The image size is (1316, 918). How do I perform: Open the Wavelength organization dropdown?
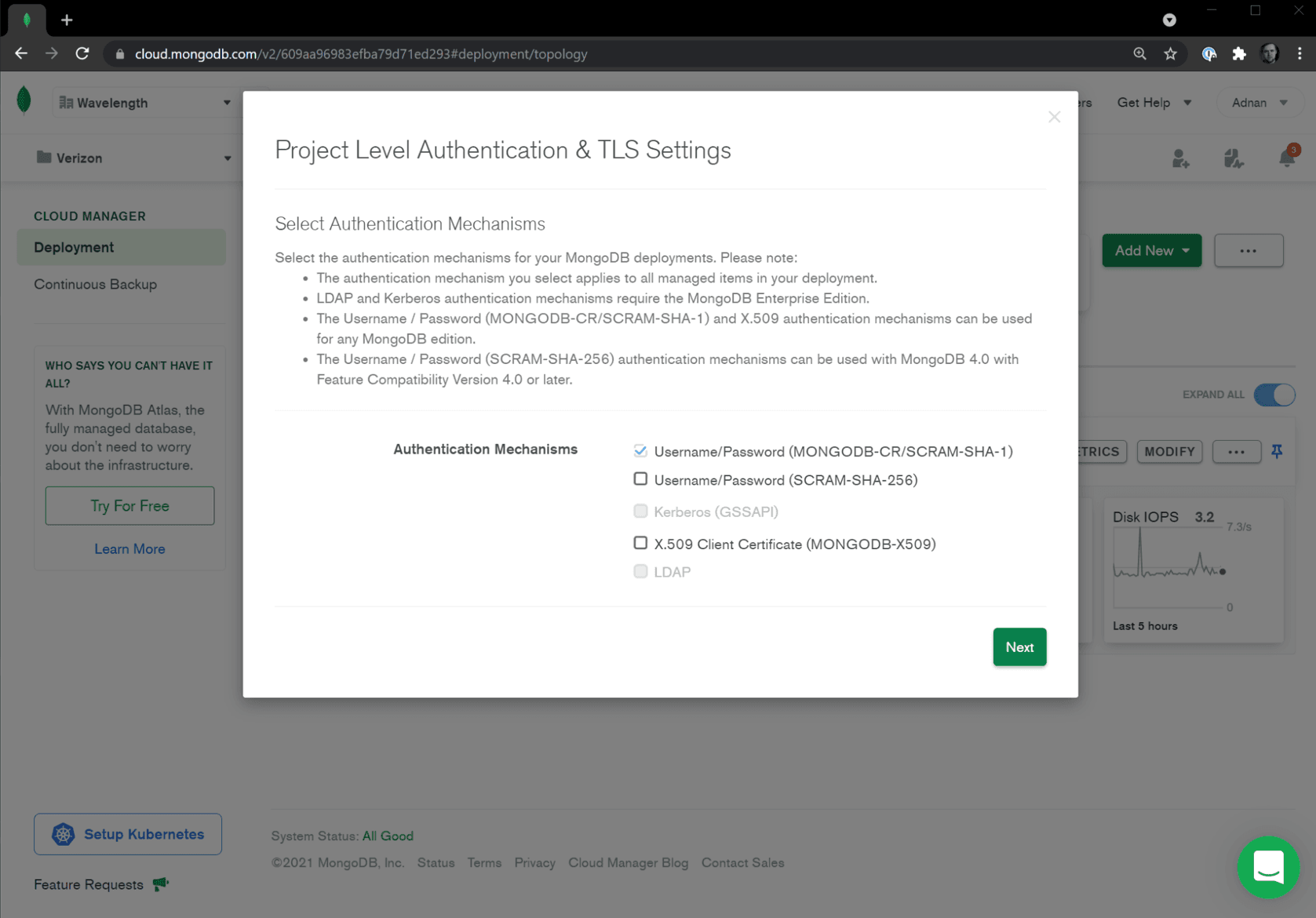(x=145, y=103)
